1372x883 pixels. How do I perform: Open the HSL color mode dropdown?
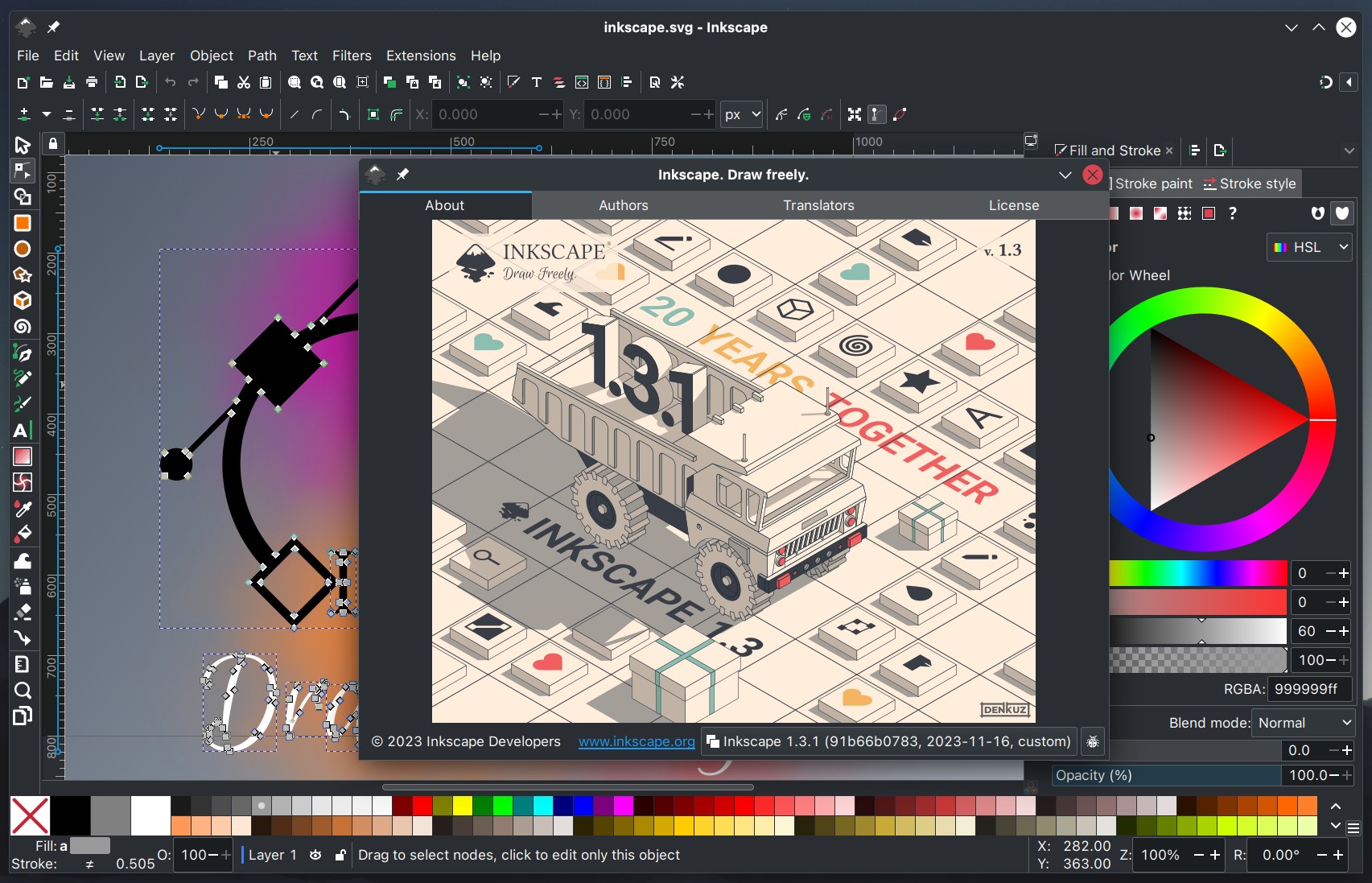pos(1309,247)
